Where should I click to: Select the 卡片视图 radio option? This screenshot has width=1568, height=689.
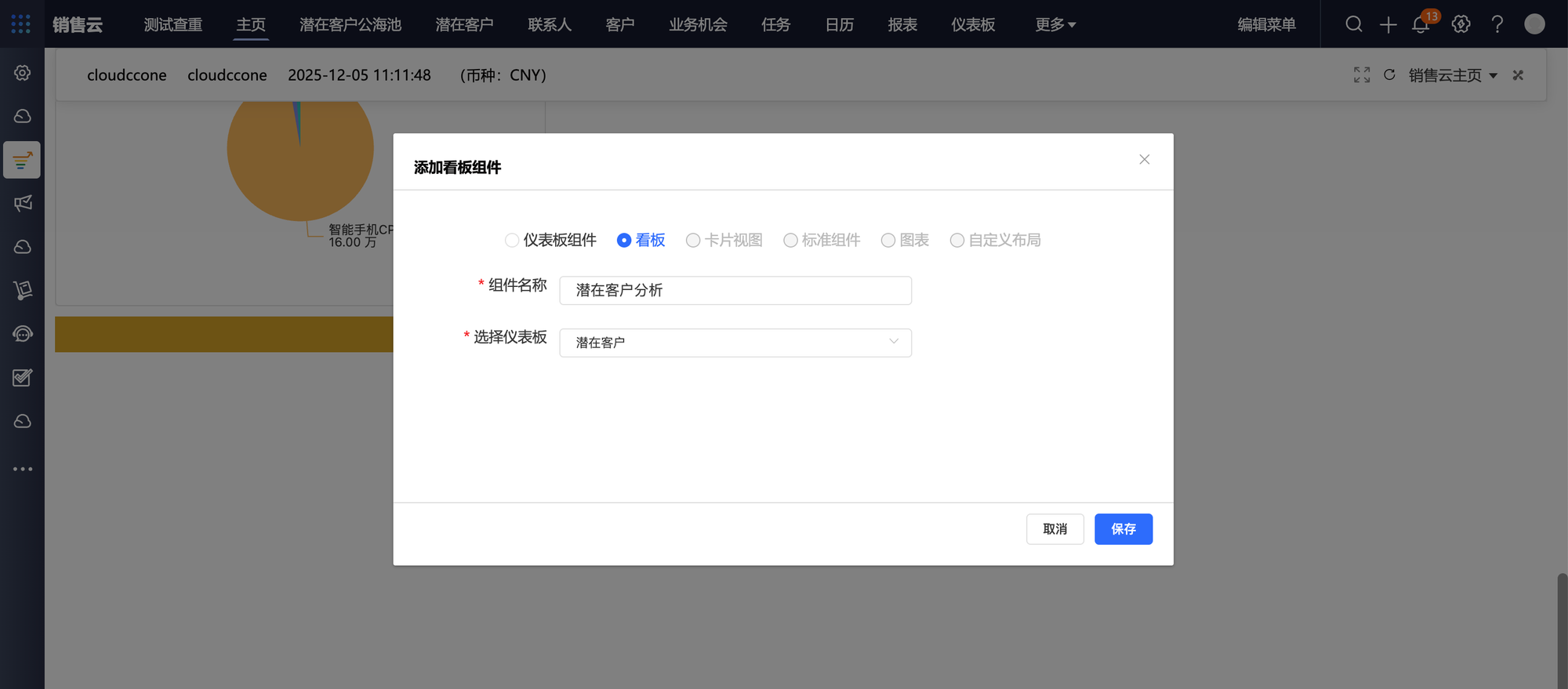693,241
